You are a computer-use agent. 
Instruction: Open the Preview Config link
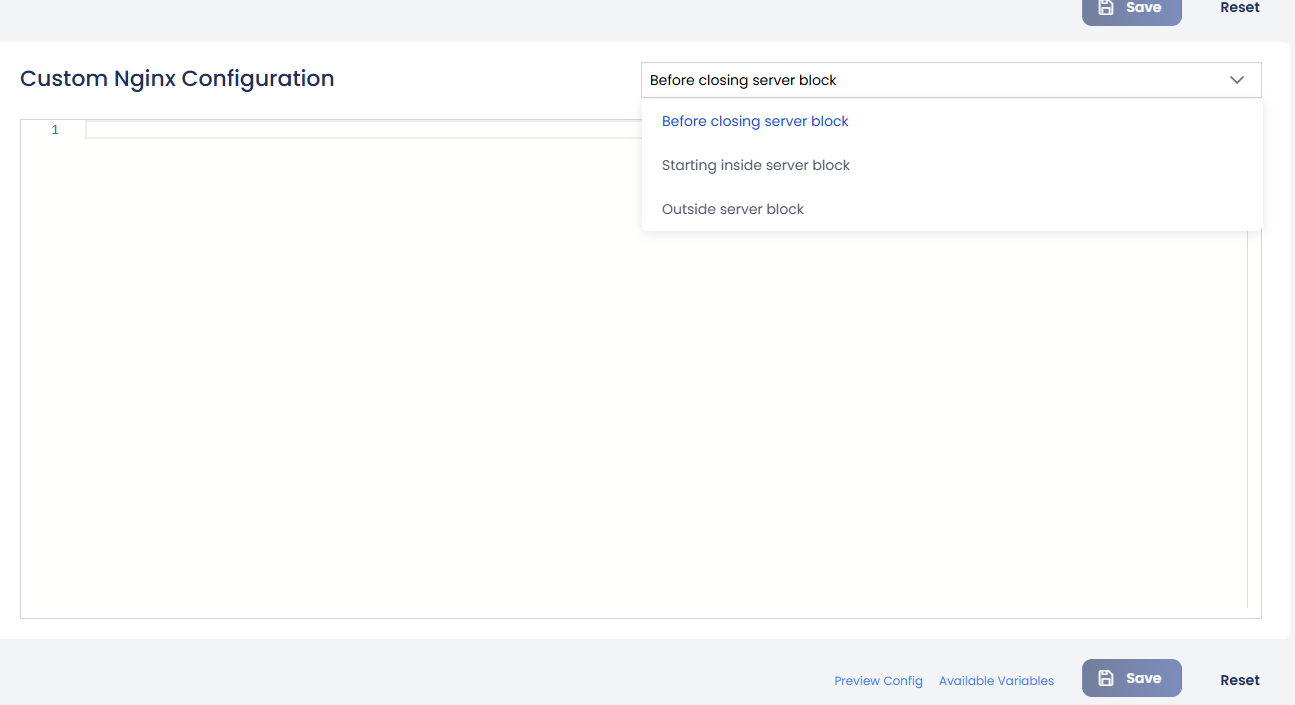[878, 681]
